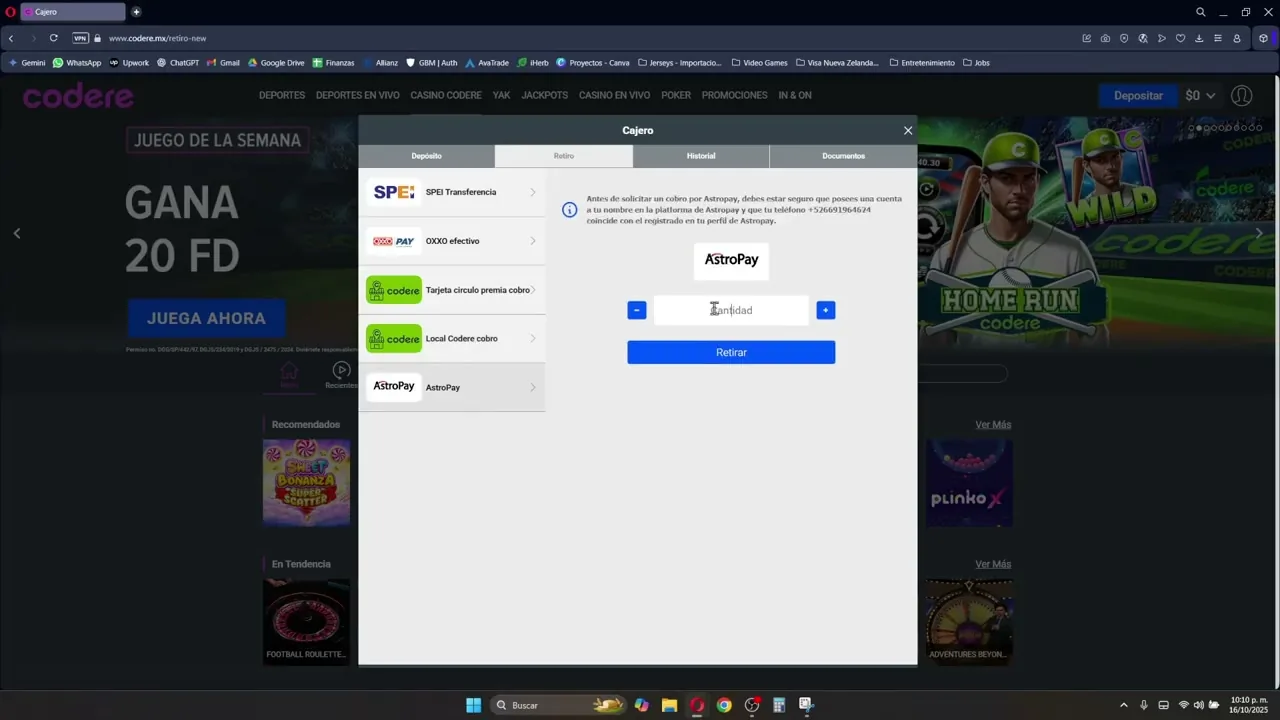This screenshot has height=720, width=1280.
Task: Show hidden system tray icons chevron
Action: pos(1123,705)
